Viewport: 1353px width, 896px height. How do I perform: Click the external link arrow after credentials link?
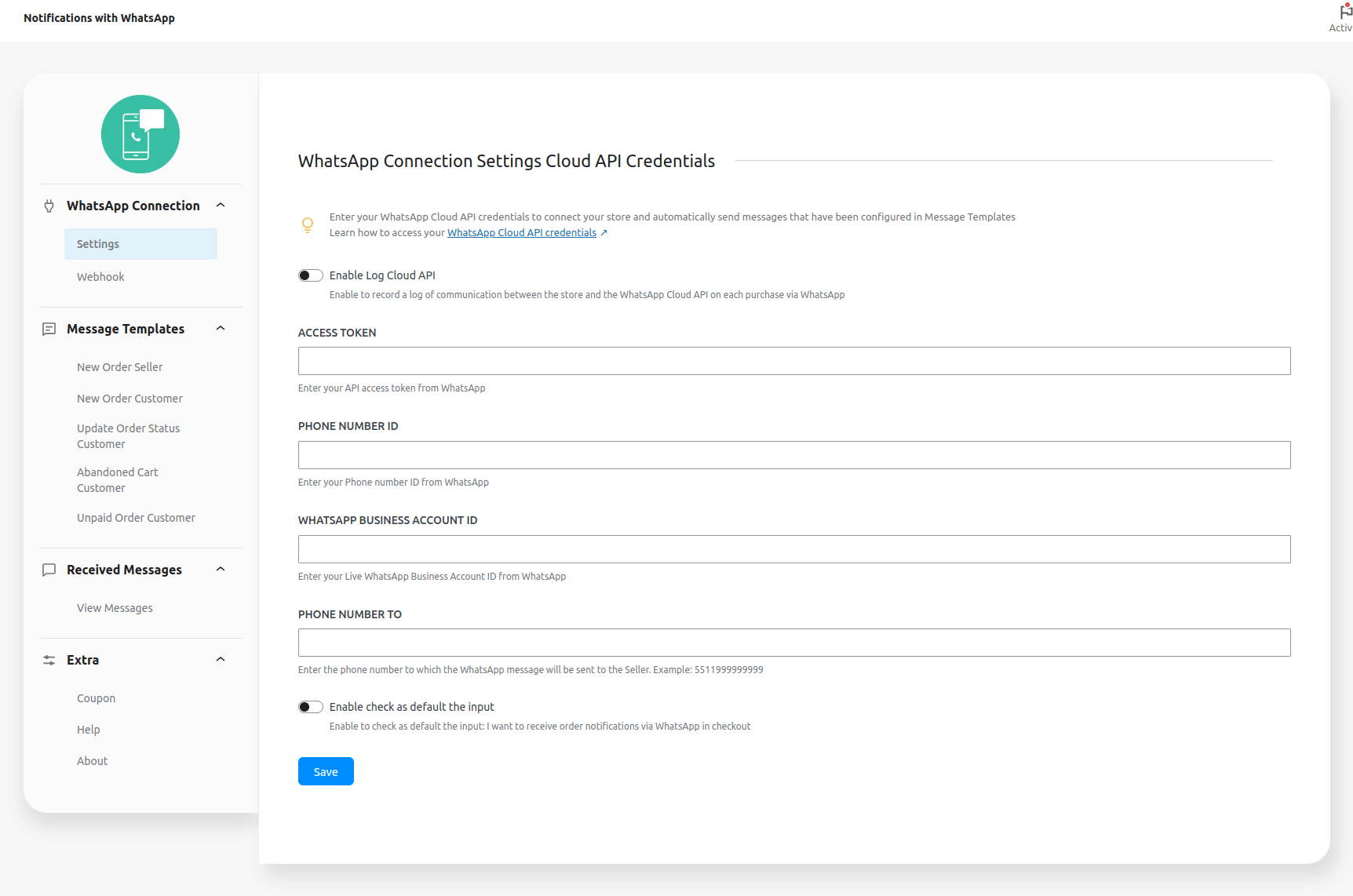point(604,232)
